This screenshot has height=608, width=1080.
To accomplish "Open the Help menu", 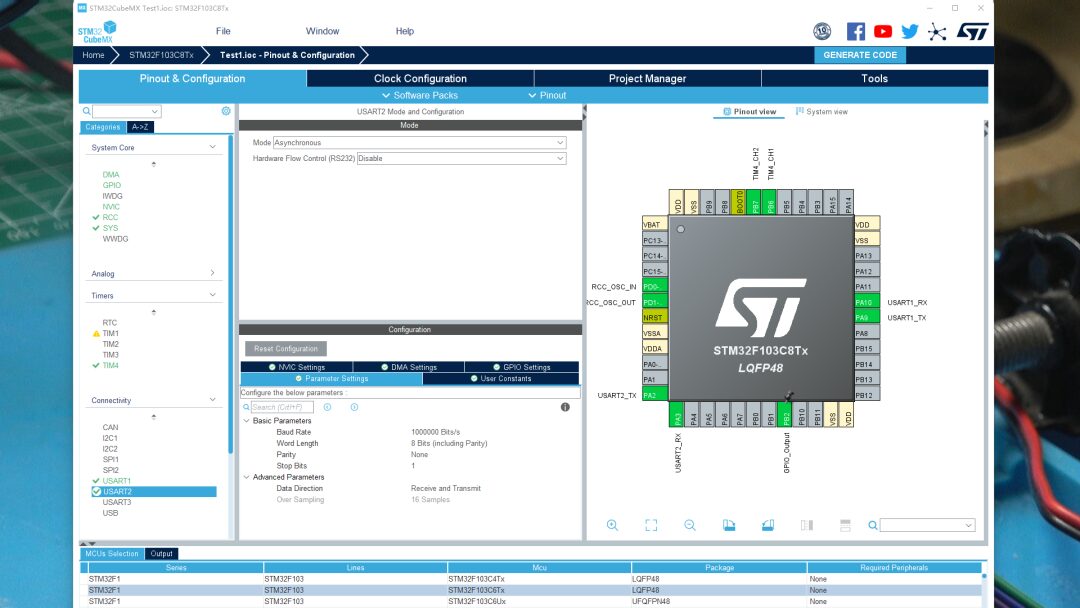I will coord(405,31).
